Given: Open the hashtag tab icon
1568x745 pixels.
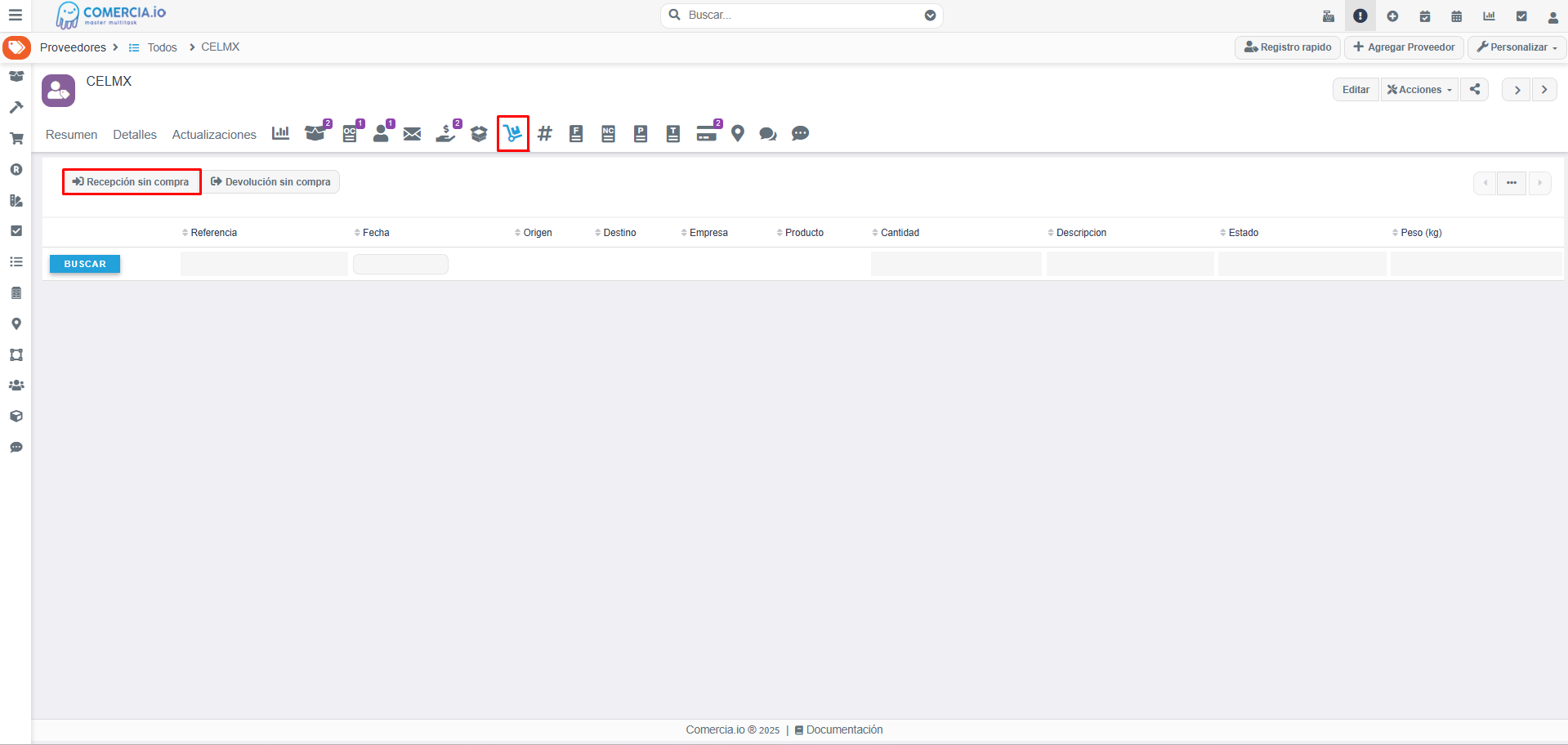Looking at the screenshot, I should [545, 133].
